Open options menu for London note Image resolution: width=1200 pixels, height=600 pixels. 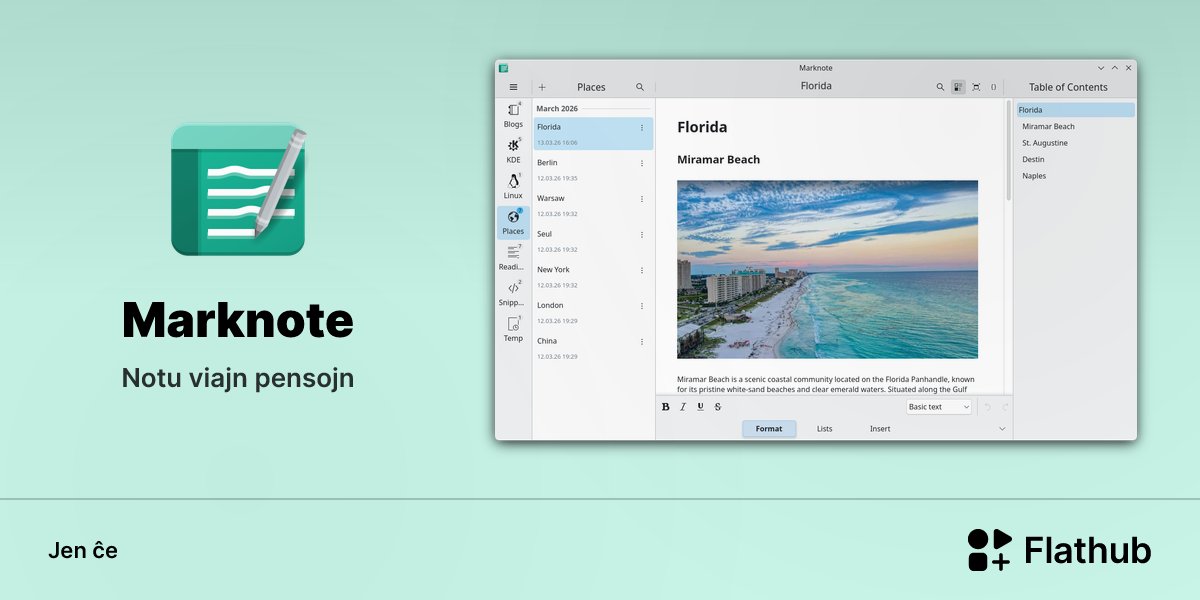pos(642,306)
